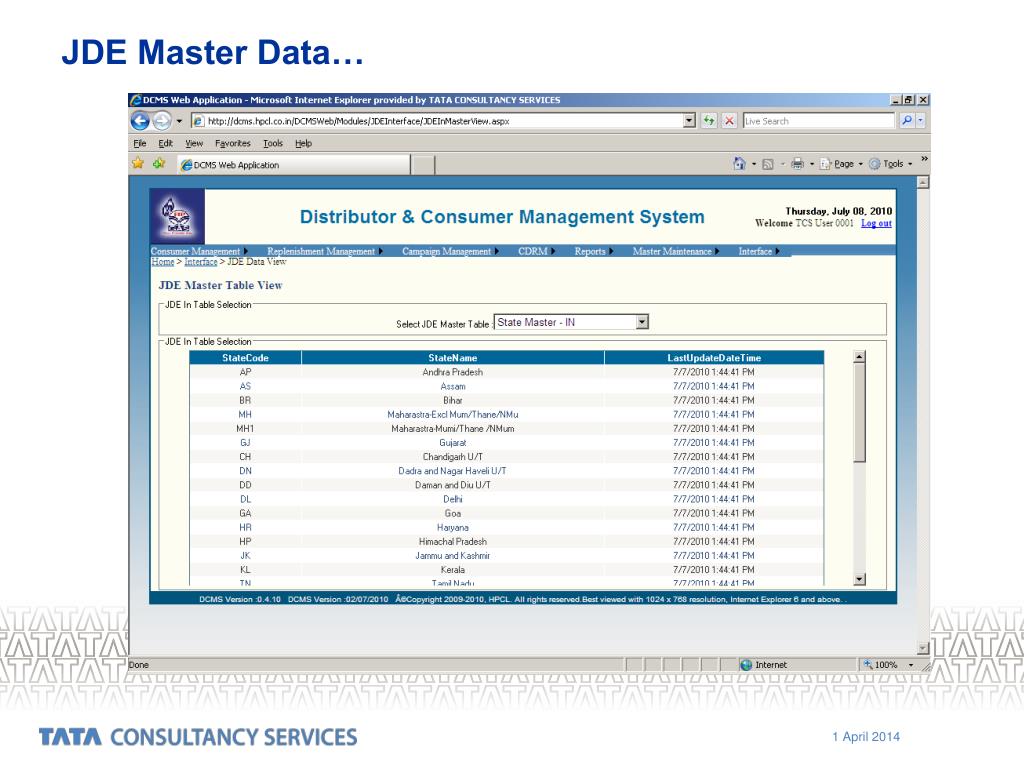Click the MH1 state code cell

click(245, 429)
